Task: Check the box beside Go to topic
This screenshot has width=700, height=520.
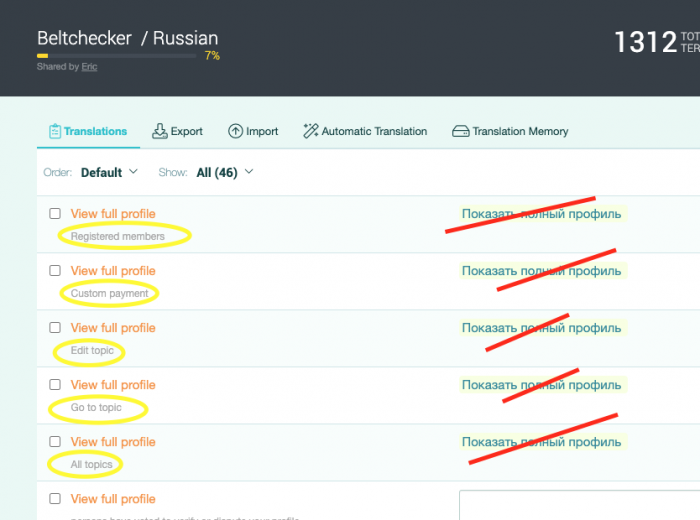Action: click(x=55, y=385)
